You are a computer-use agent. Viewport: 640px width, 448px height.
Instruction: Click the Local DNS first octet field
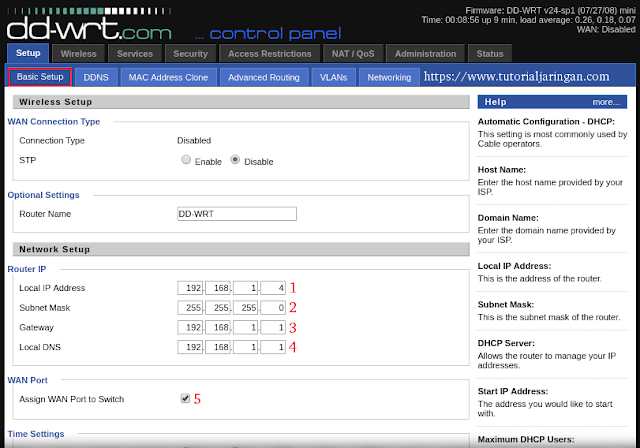(x=190, y=347)
